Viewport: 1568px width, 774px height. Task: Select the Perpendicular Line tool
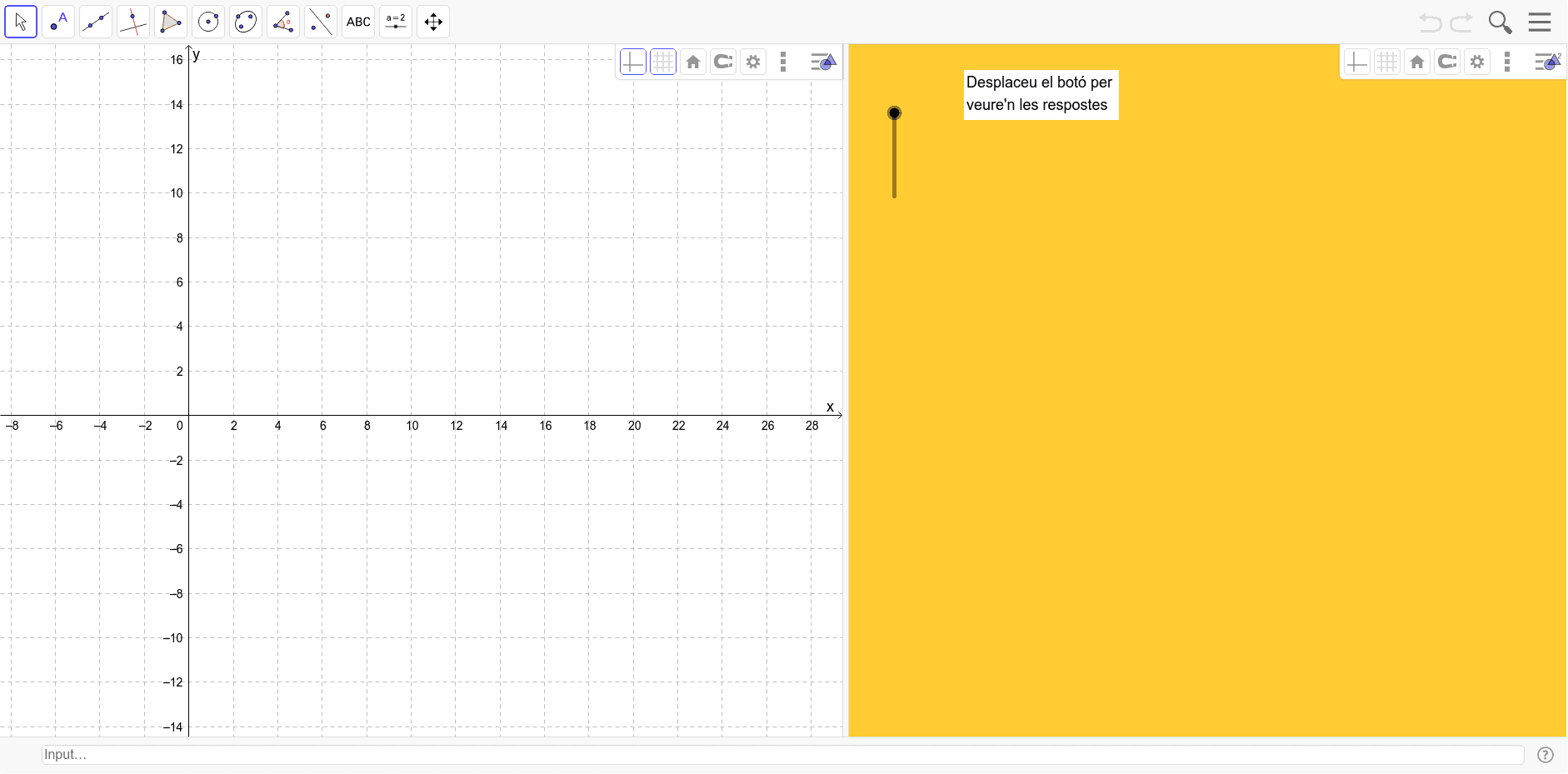133,22
